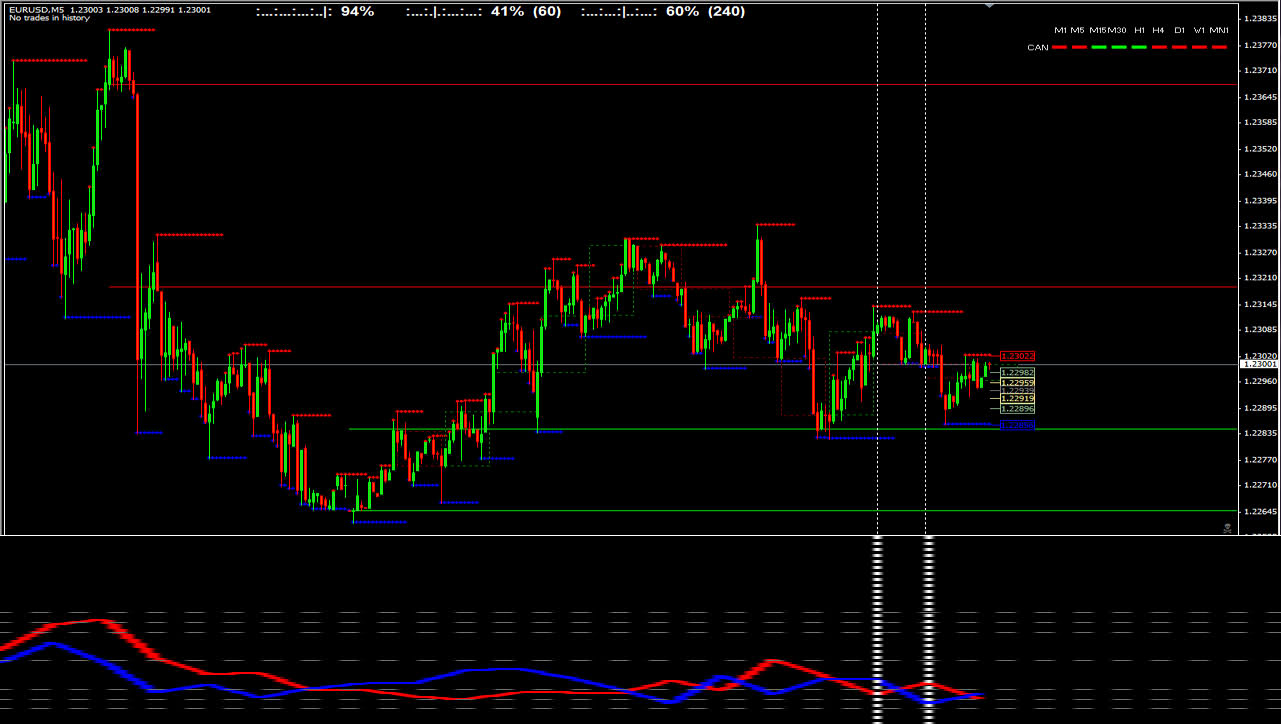This screenshot has width=1281, height=724.
Task: Select the H1 timeframe label
Action: coord(1139,30)
